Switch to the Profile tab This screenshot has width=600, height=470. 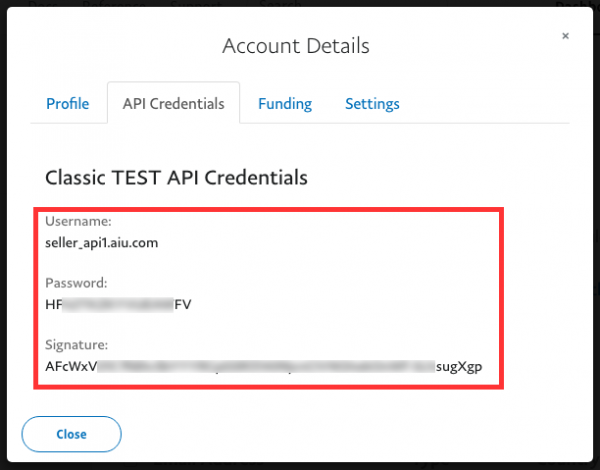coord(68,104)
